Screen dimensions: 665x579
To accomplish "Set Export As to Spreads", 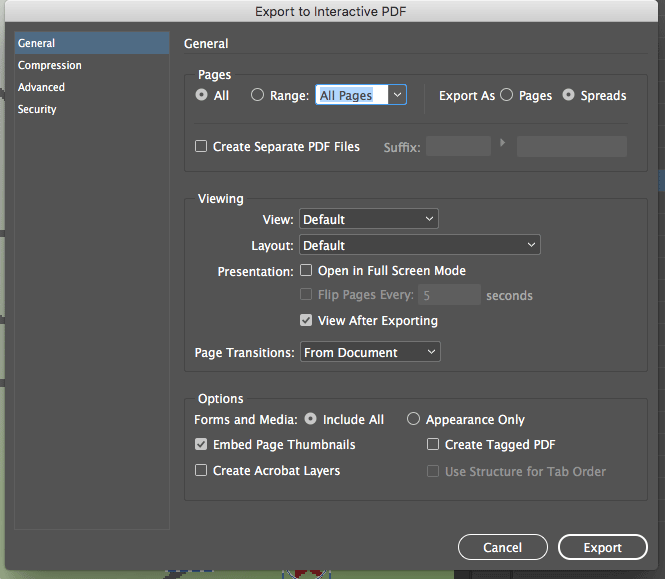I will (x=569, y=95).
